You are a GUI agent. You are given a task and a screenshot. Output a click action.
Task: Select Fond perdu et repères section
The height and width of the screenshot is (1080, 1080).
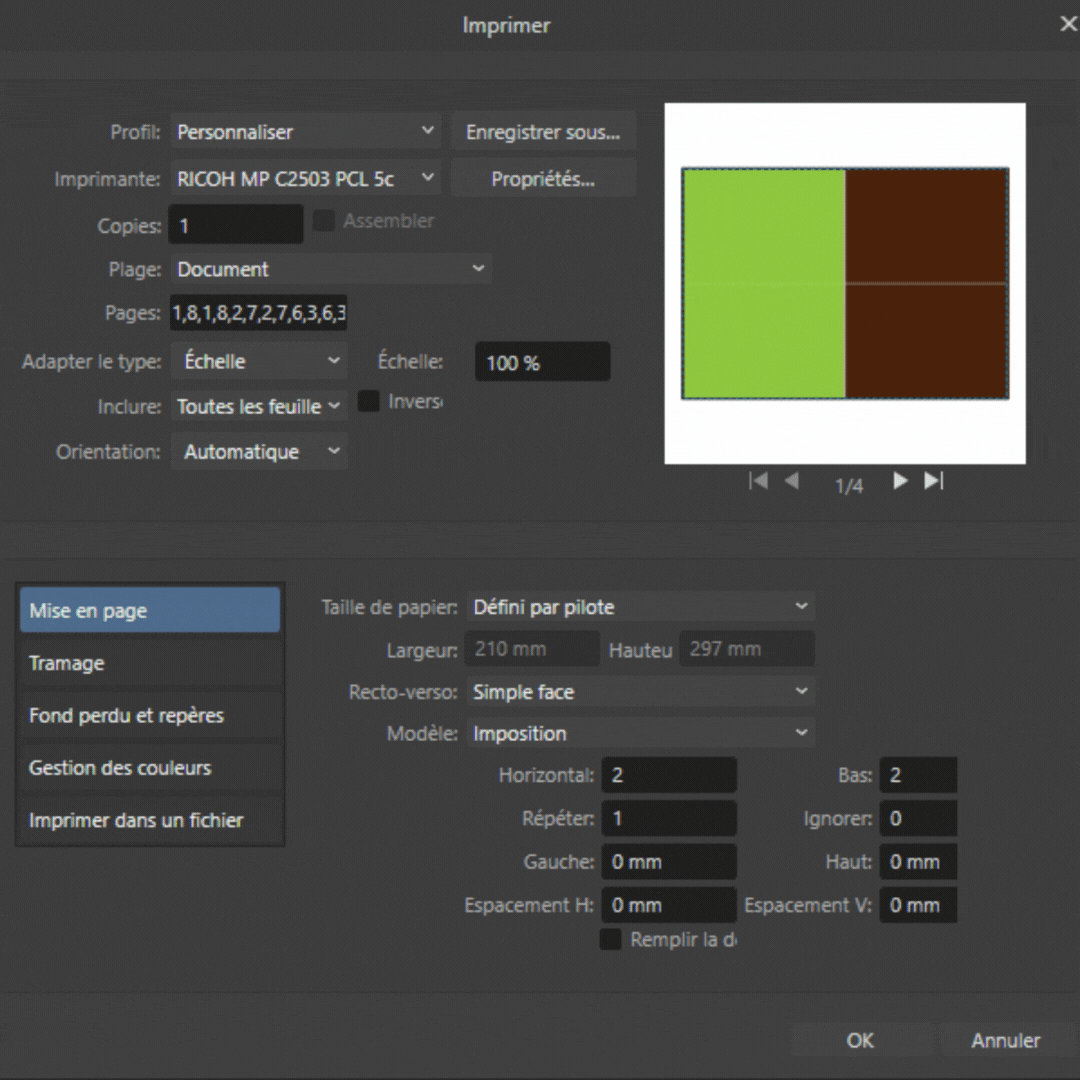coord(150,716)
